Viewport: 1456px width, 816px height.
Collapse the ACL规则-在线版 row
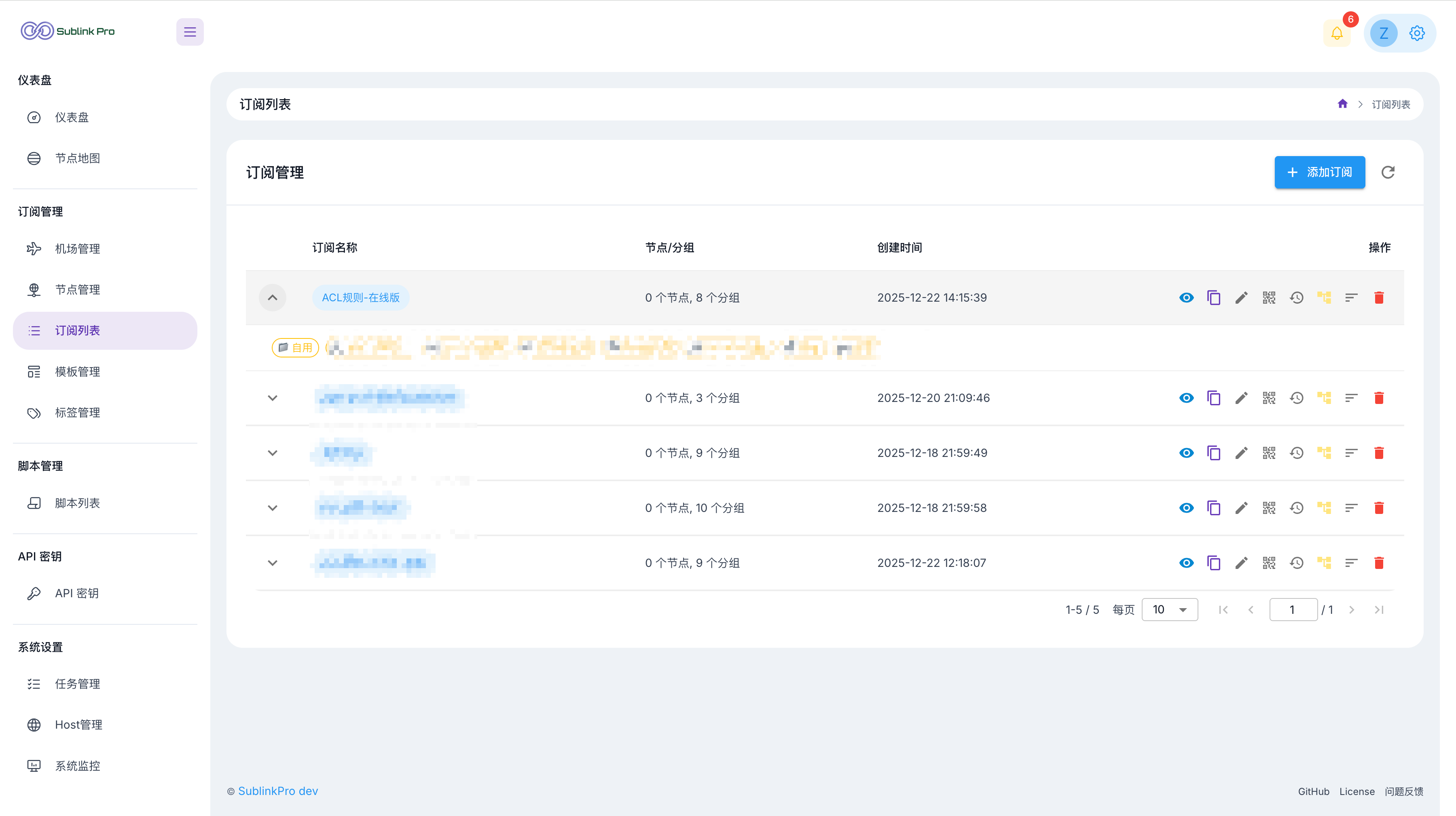(x=273, y=298)
